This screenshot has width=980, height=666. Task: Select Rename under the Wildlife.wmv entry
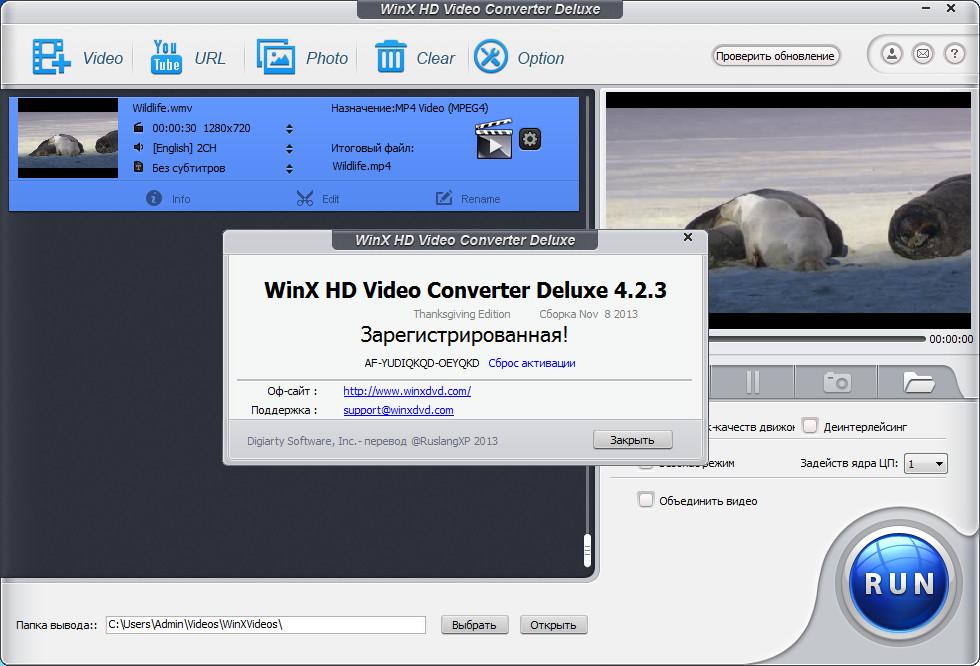(x=468, y=198)
